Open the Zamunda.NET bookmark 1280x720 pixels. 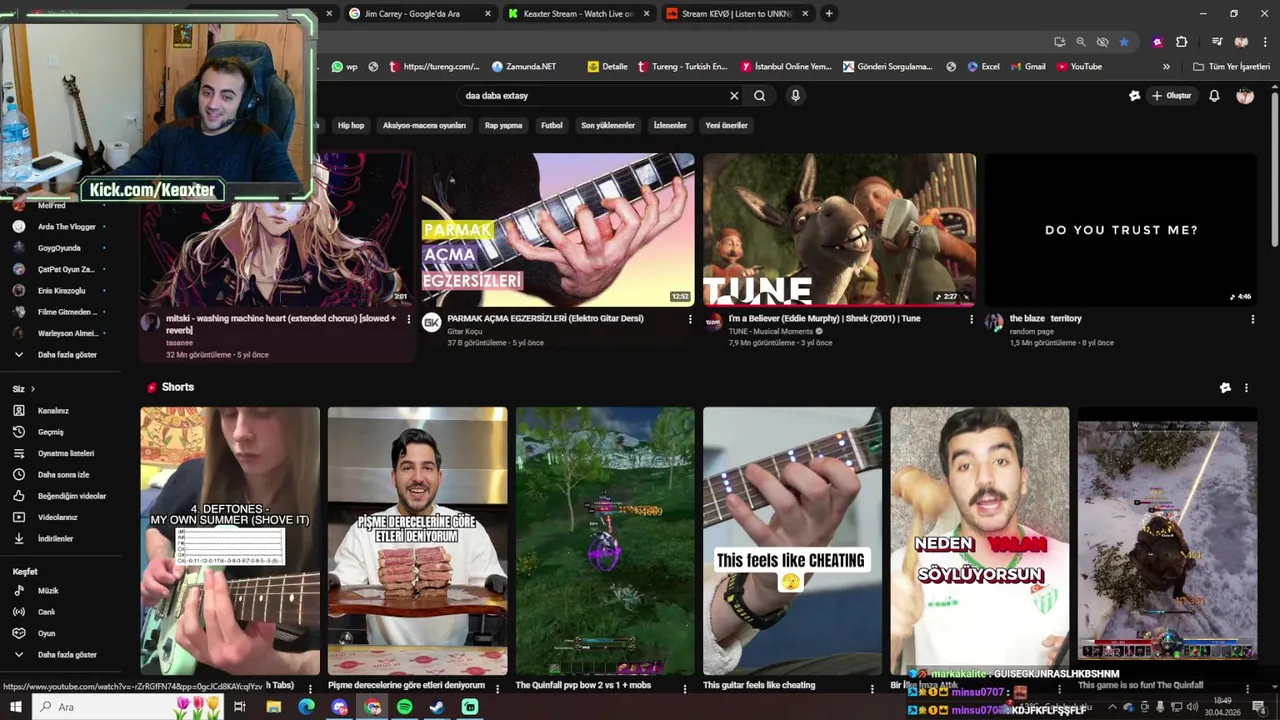click(x=524, y=67)
